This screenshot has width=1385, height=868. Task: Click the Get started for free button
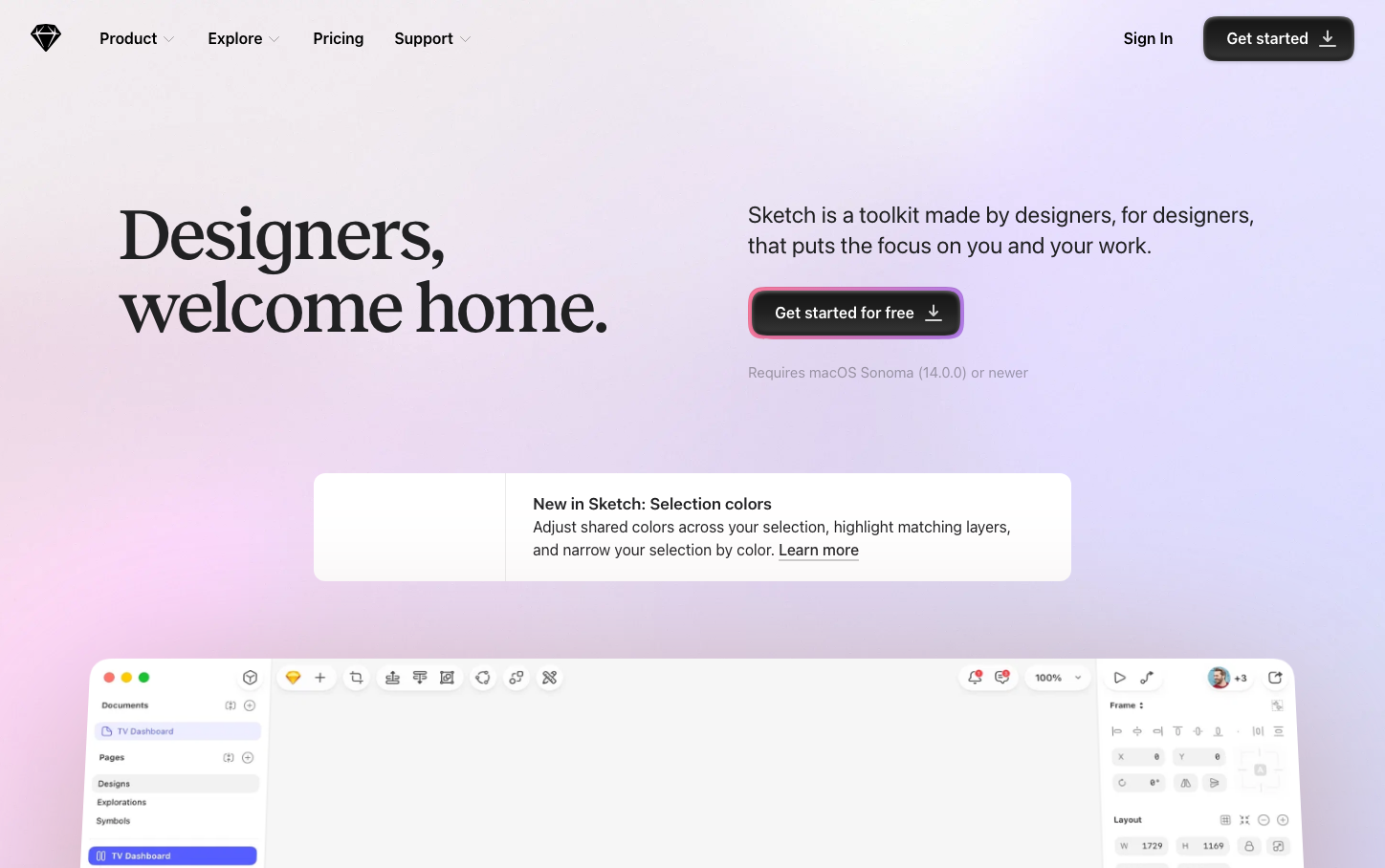coord(855,314)
